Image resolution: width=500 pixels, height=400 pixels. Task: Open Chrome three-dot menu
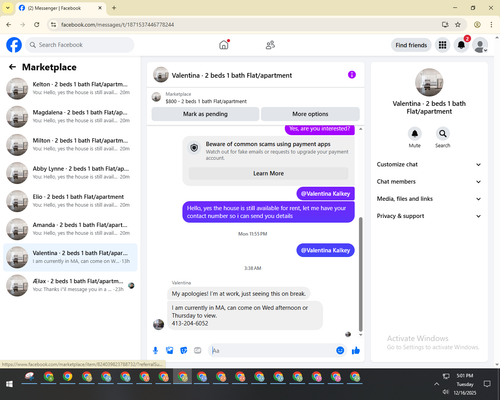[491, 24]
